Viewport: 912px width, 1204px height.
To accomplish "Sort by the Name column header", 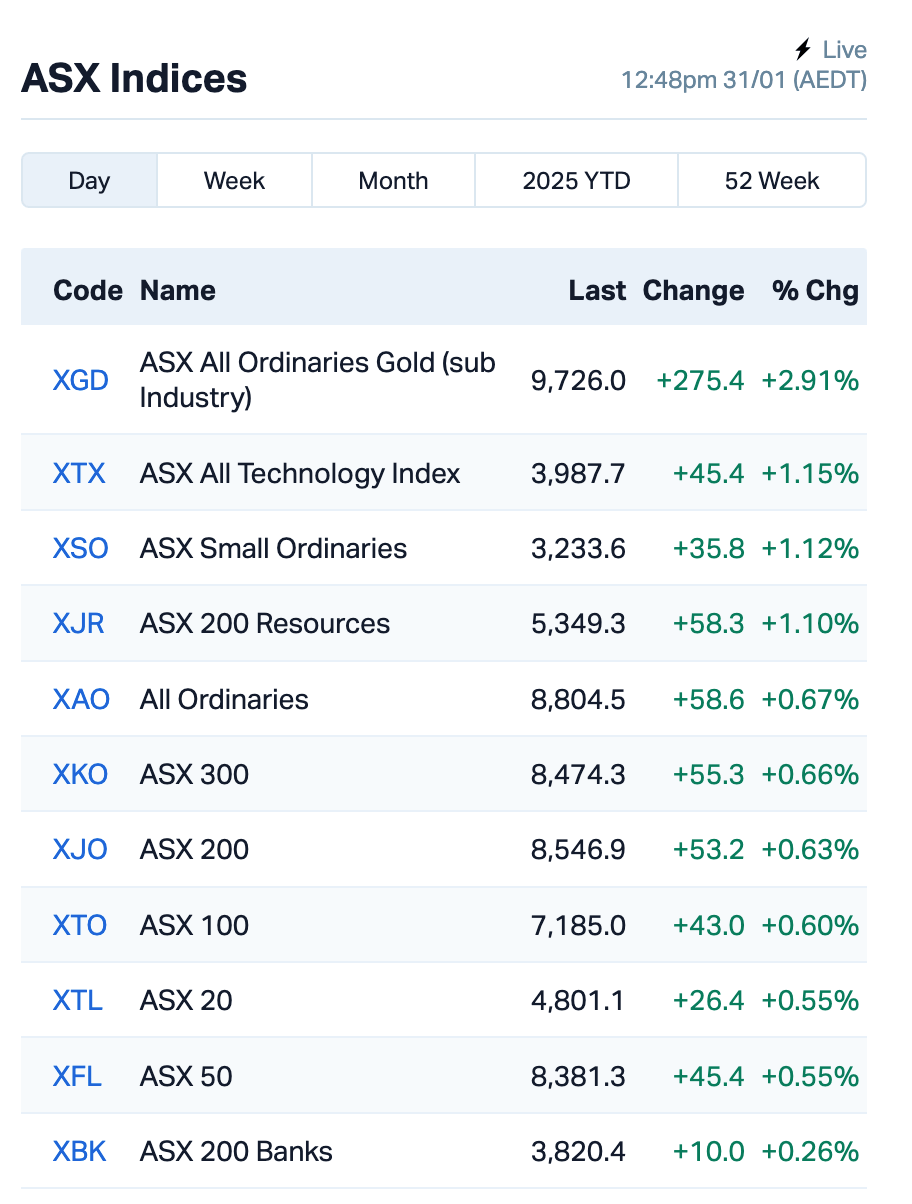I will pyautogui.click(x=178, y=291).
